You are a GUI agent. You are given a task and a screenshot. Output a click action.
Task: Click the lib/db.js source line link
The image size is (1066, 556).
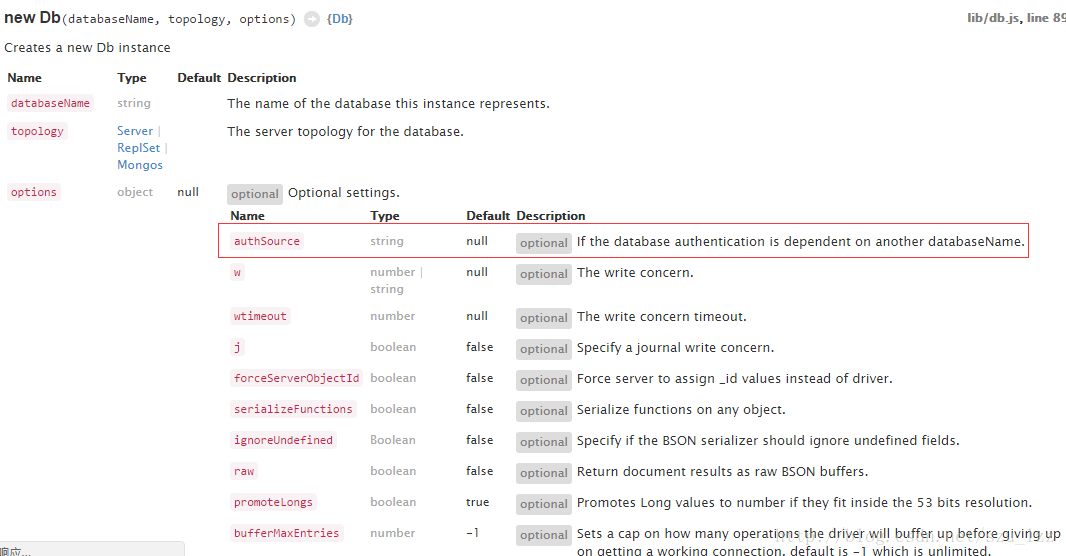pos(1016,18)
